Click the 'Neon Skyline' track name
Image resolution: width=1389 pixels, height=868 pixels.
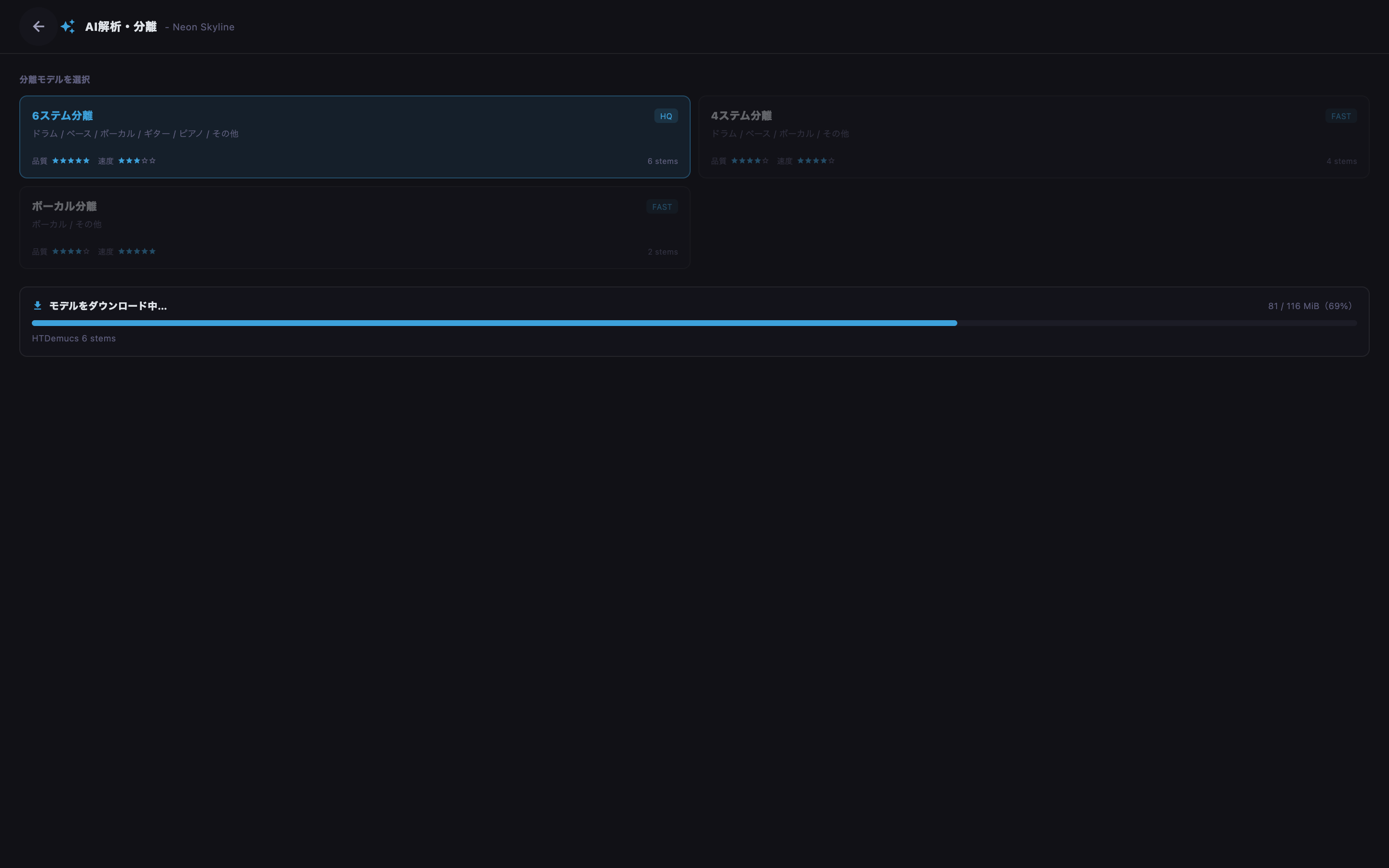point(203,27)
